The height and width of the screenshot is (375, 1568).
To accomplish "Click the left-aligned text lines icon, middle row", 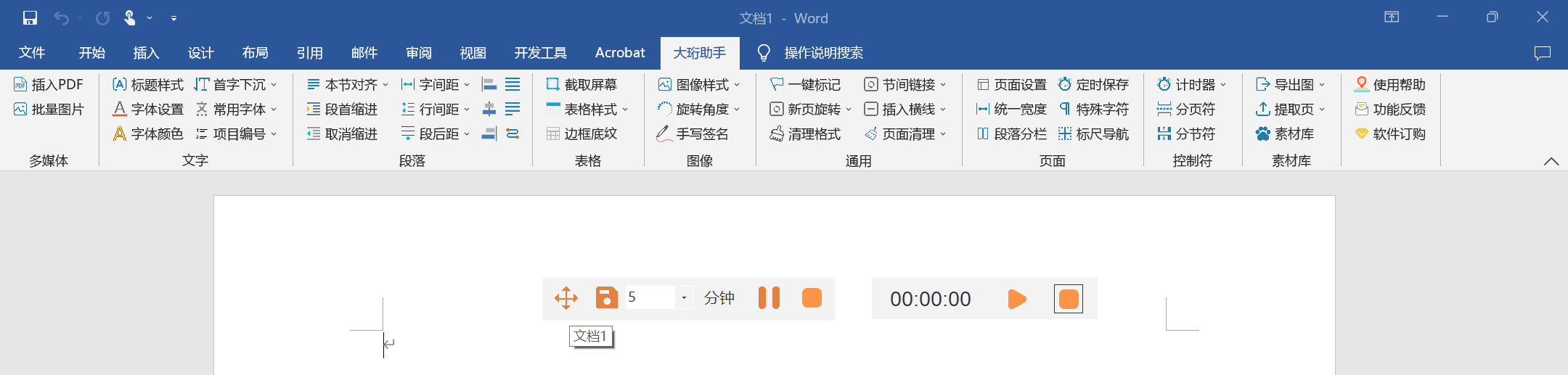I will click(513, 110).
